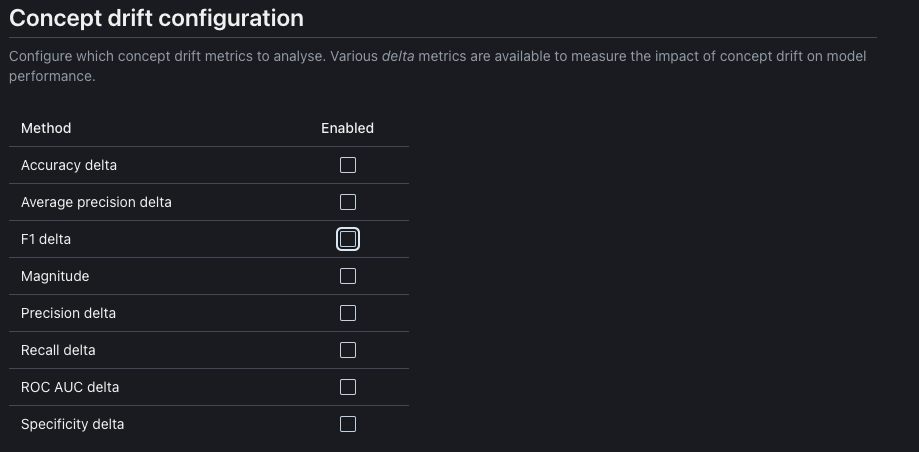Select the Average precision delta label
The image size is (919, 452).
96,202
